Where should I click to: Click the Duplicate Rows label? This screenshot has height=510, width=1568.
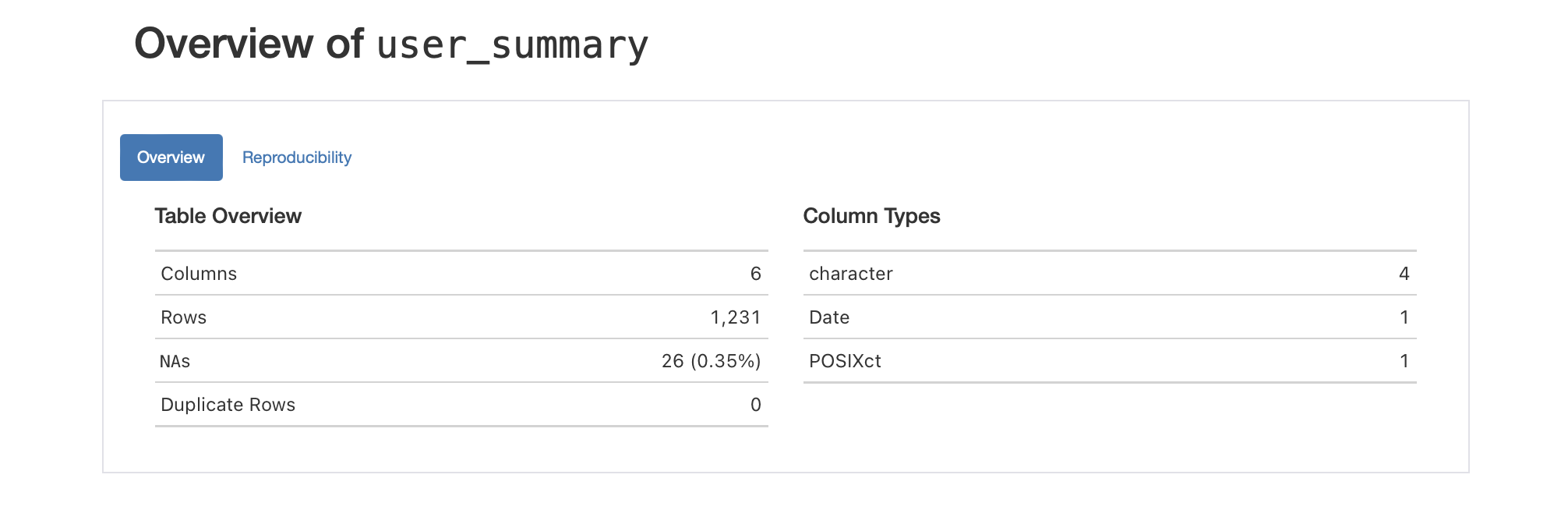point(228,405)
